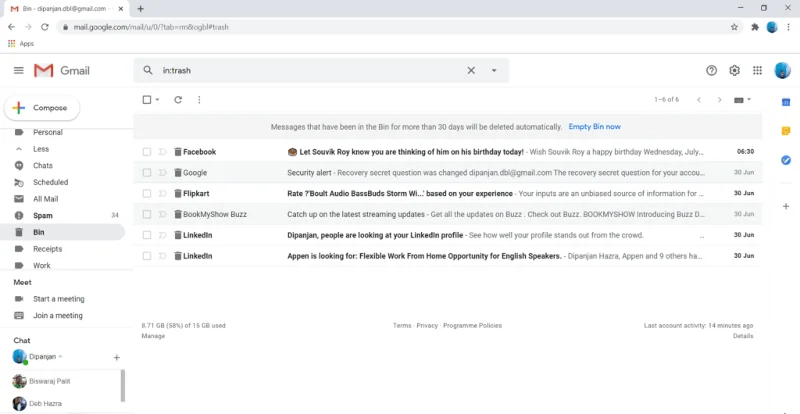
Task: Open Chrome extensions puzzle icon
Action: pyautogui.click(x=755, y=27)
